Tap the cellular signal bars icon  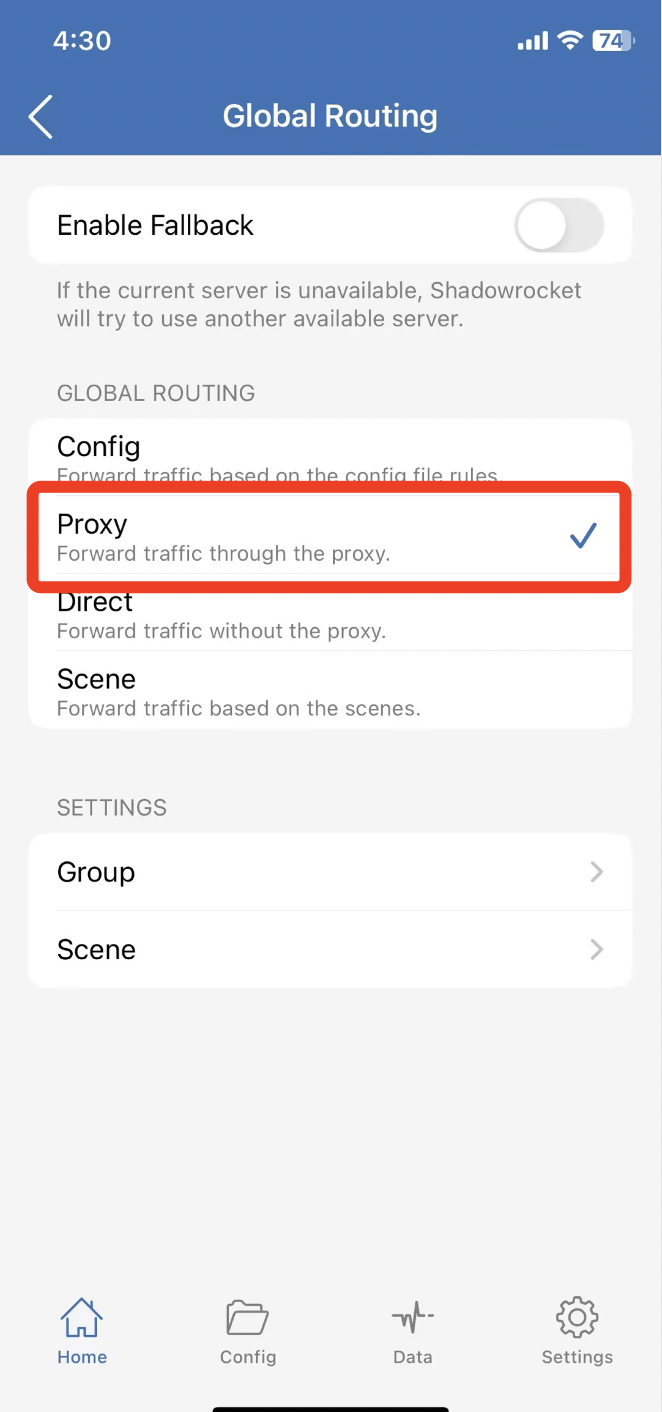coord(533,41)
